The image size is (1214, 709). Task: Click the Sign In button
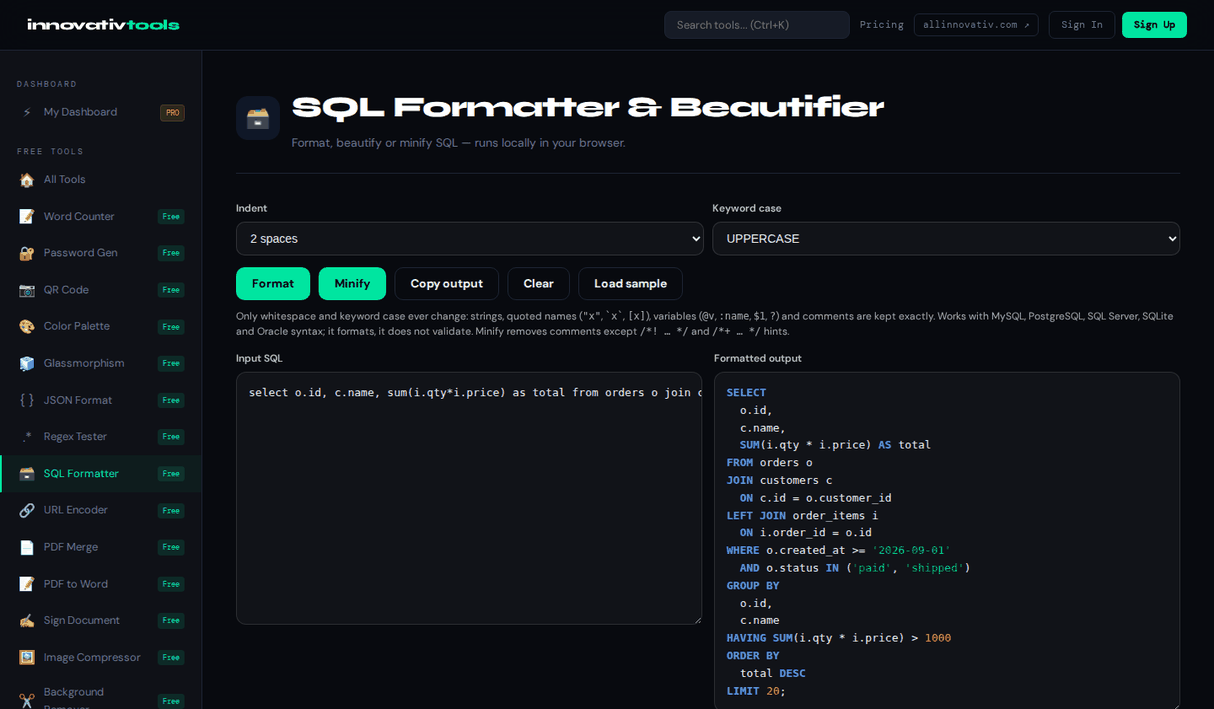pos(1082,25)
